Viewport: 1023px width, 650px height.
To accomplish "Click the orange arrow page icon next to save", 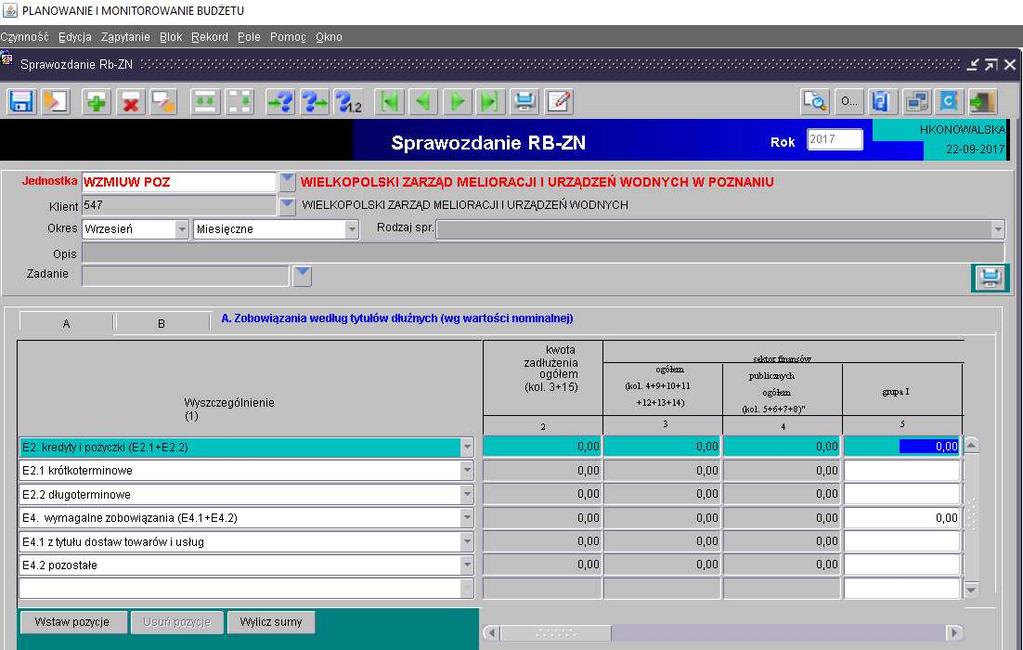I will 56,102.
